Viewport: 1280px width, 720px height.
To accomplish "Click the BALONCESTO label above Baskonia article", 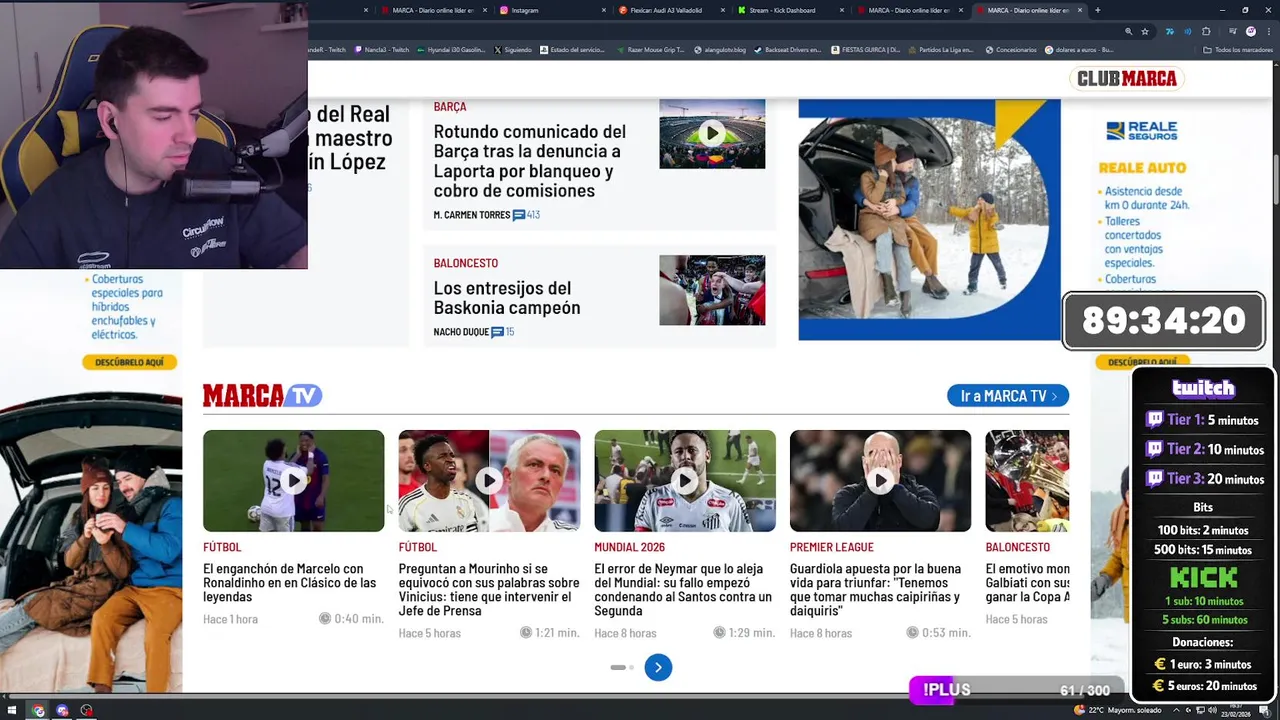I will point(465,263).
